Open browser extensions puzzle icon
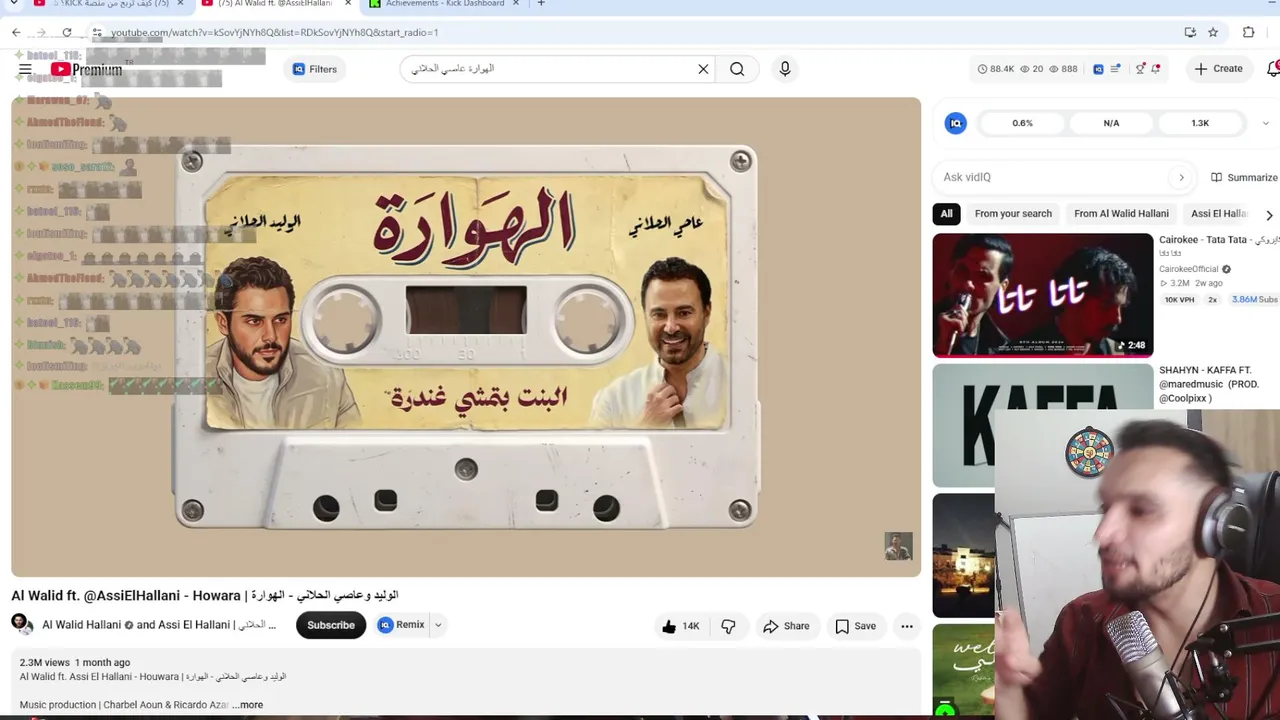 tap(1248, 32)
